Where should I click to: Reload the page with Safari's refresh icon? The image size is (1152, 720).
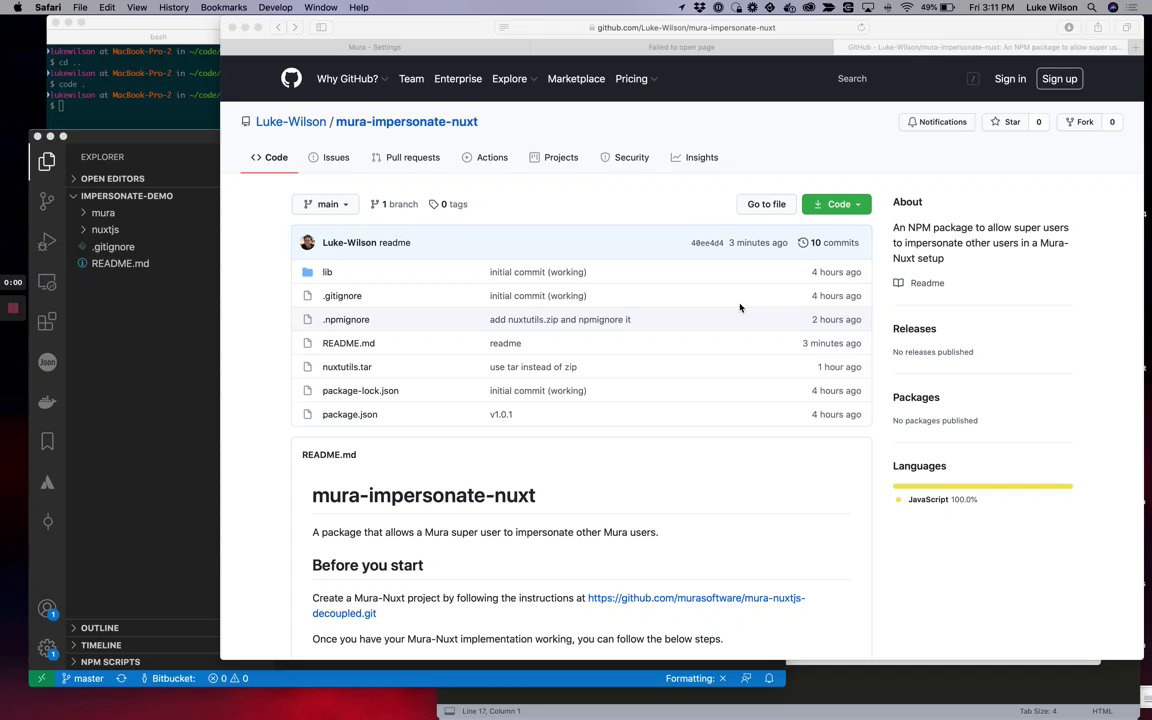[861, 27]
